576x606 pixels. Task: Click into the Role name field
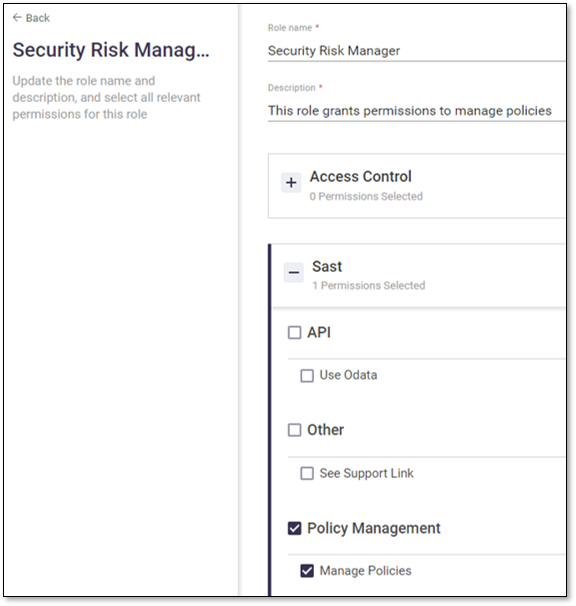416,51
